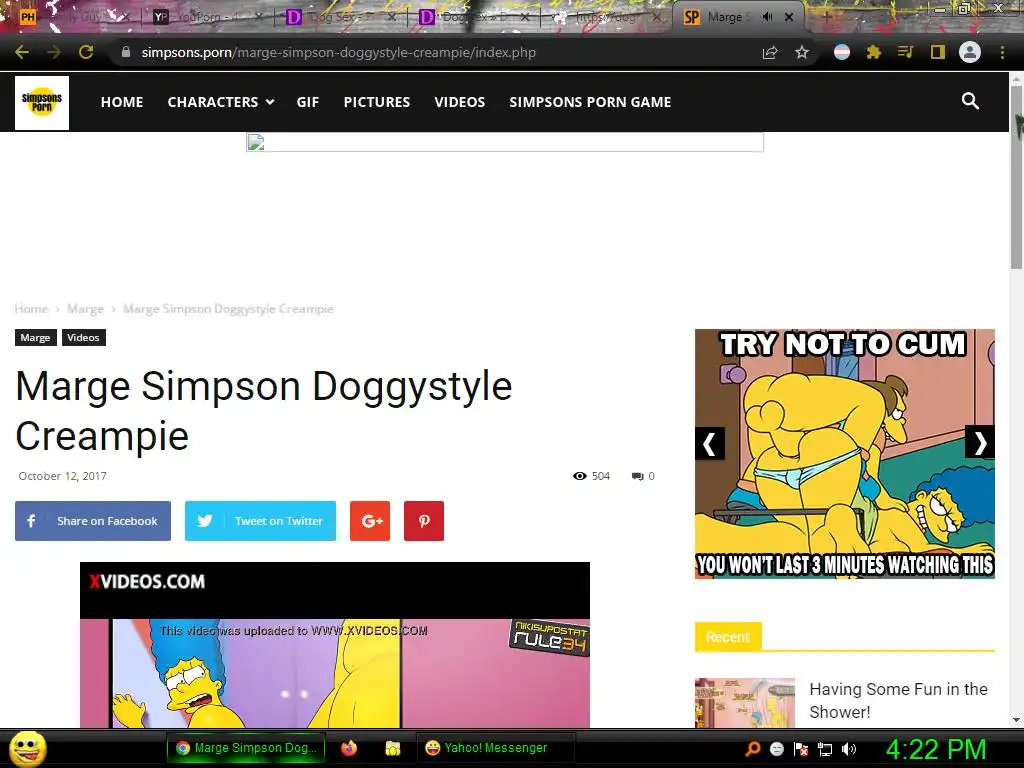The height and width of the screenshot is (768, 1024).
Task: Click the Home breadcrumb link
Action: [x=31, y=308]
